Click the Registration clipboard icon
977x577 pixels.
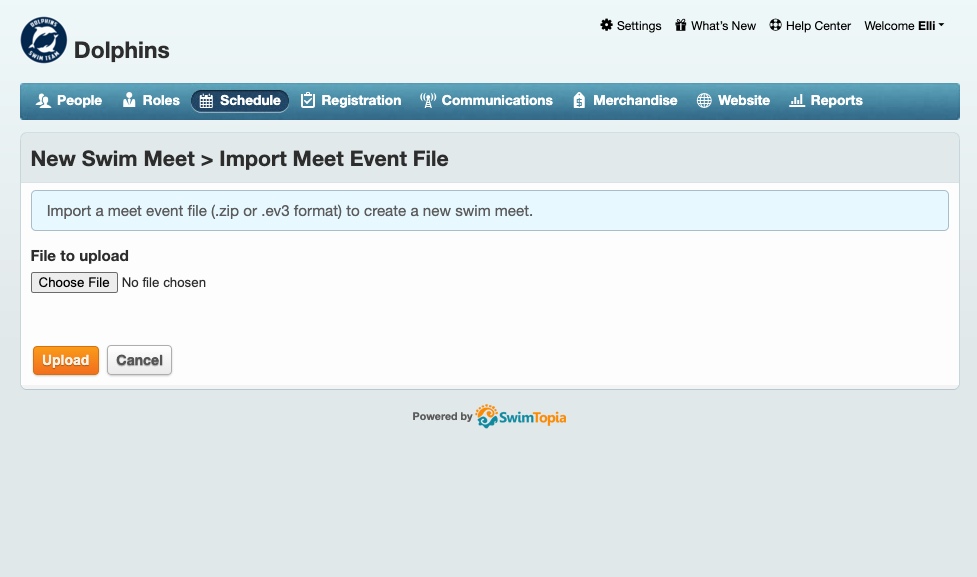pos(308,100)
